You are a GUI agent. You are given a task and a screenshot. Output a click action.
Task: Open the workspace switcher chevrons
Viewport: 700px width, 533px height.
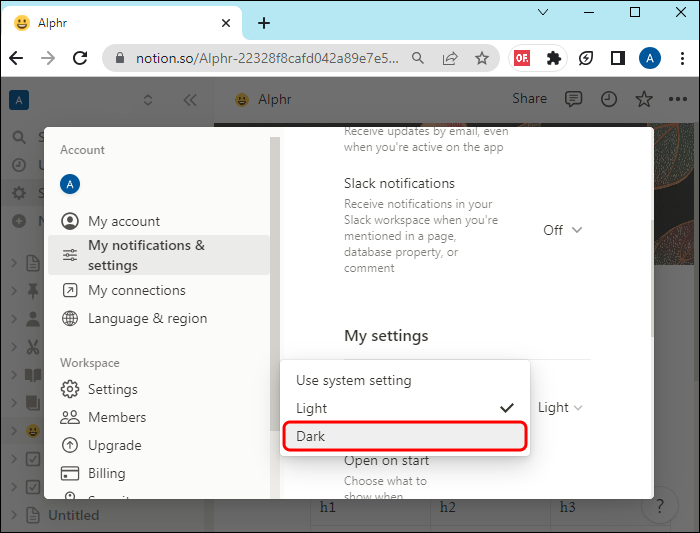(148, 100)
